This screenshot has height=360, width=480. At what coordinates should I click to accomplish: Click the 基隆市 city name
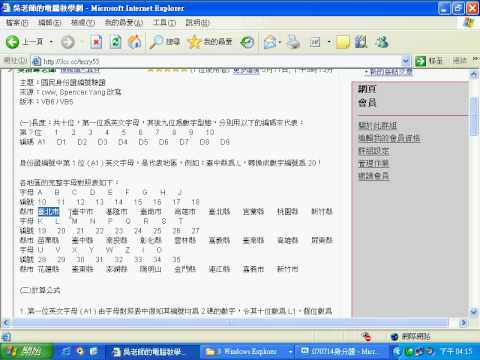click(x=117, y=212)
